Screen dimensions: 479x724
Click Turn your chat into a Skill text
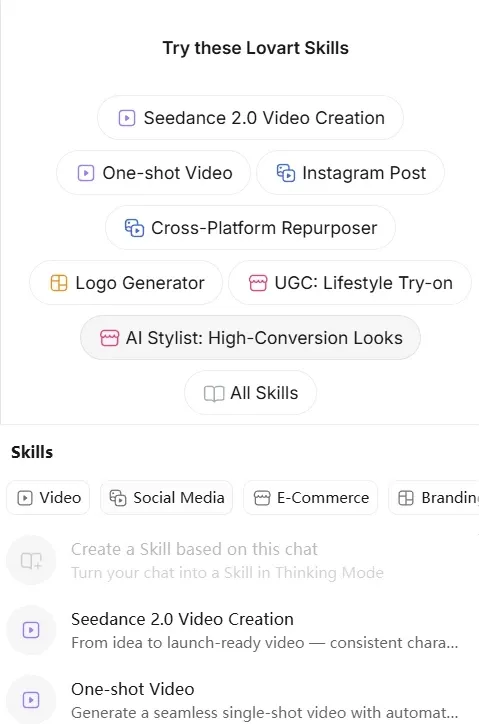(227, 573)
